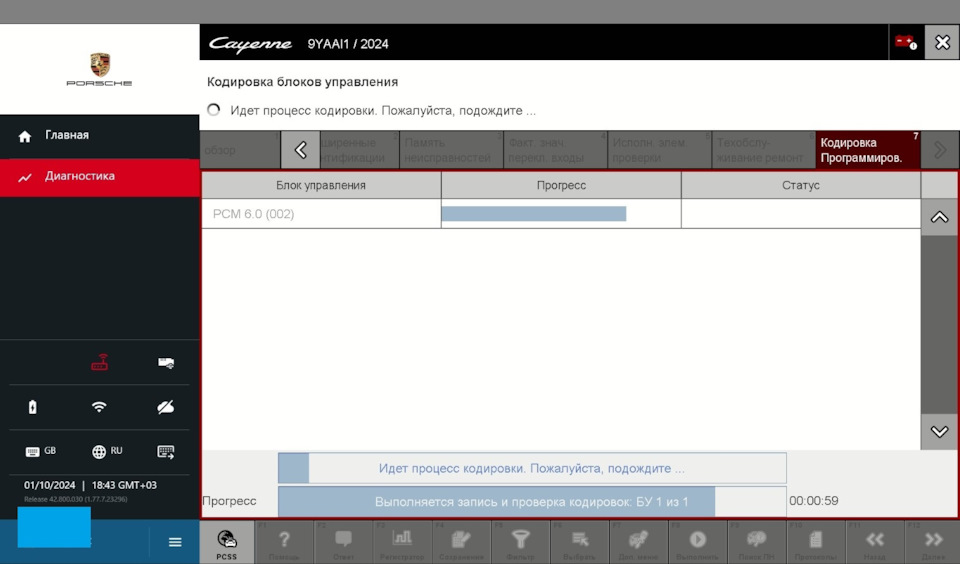This screenshot has height=564, width=960.
Task: Switch to Обзор tab
Action: point(240,150)
